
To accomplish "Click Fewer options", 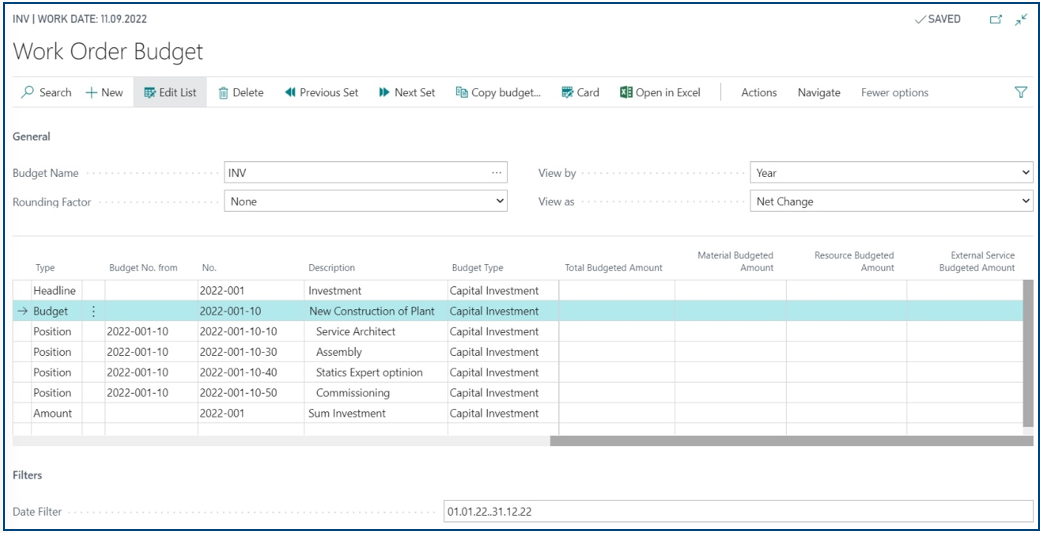I will point(894,92).
